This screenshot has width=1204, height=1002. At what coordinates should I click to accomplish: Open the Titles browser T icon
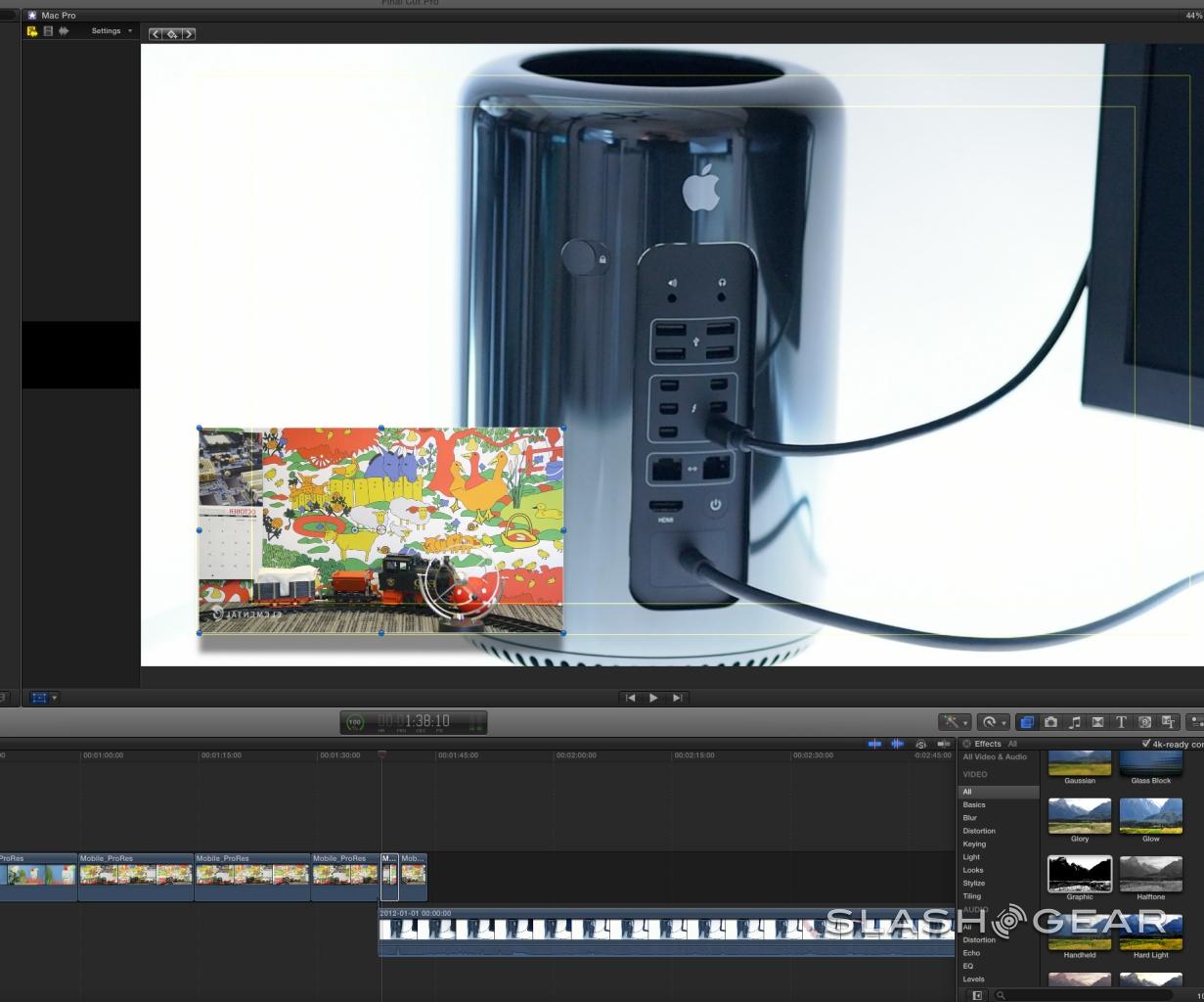point(1121,722)
